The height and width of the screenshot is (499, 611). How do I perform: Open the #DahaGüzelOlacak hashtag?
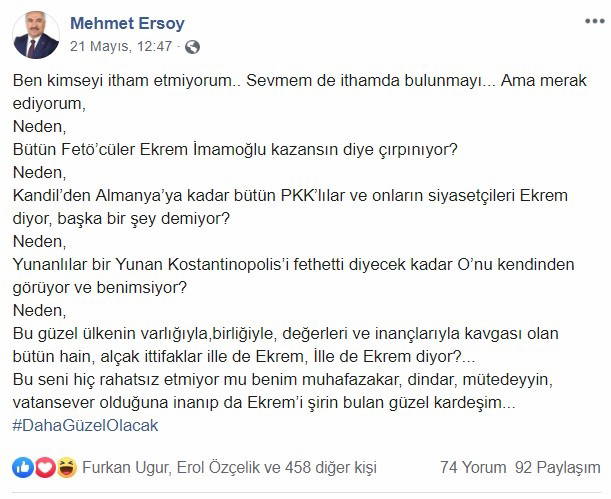(85, 424)
